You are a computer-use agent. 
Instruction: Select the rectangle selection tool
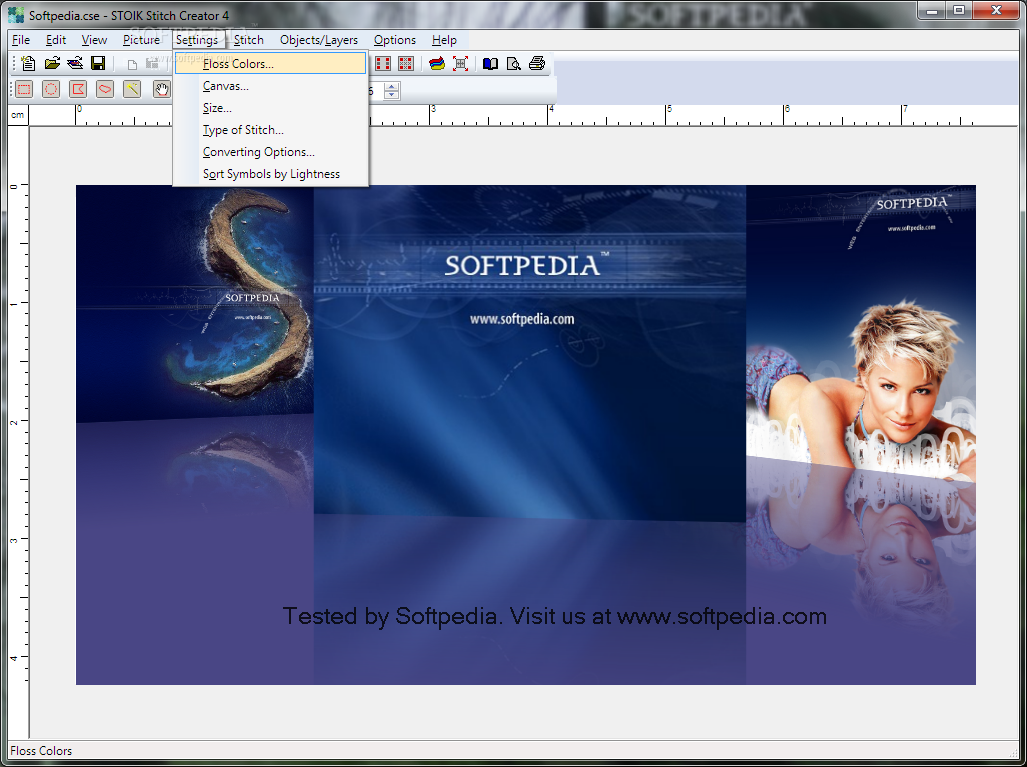[x=24, y=89]
